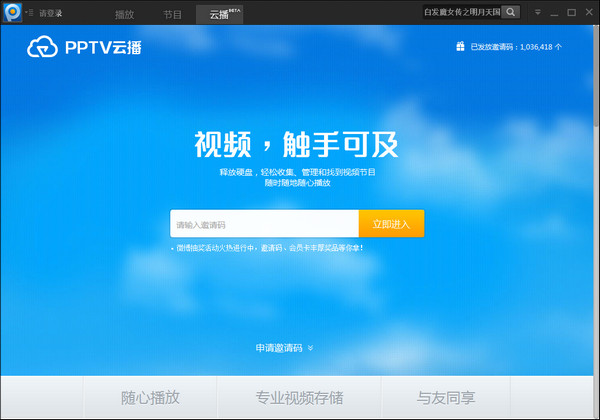Click the gift icon beside invitation count
The height and width of the screenshot is (420, 600).
click(x=460, y=46)
